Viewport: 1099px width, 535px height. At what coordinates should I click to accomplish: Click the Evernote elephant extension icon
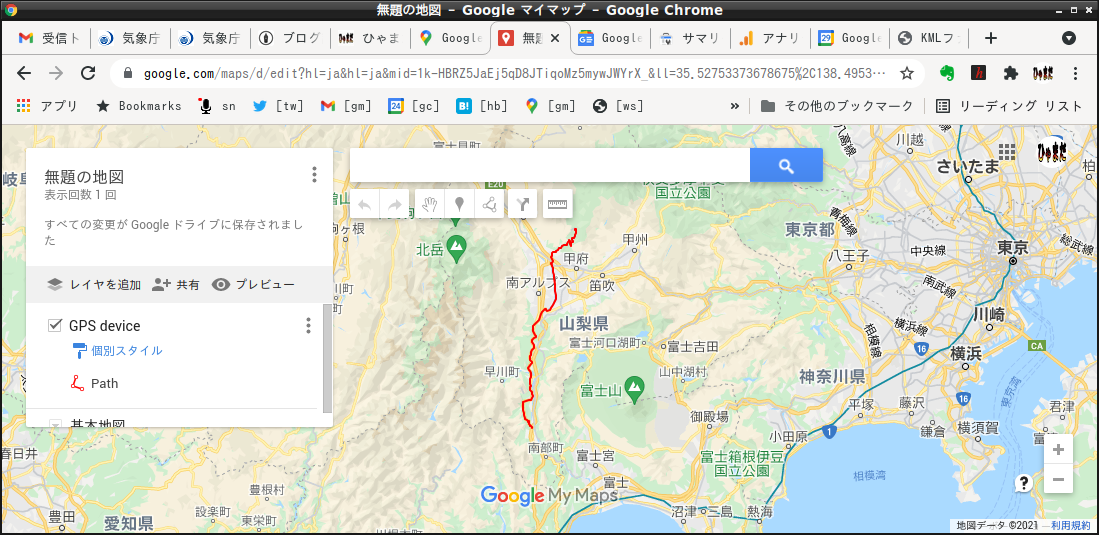[947, 73]
